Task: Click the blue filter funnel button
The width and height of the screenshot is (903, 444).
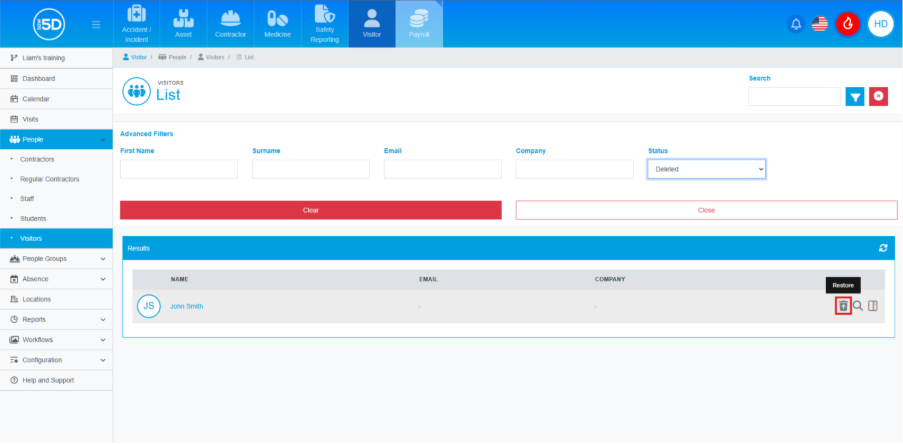Action: [855, 96]
